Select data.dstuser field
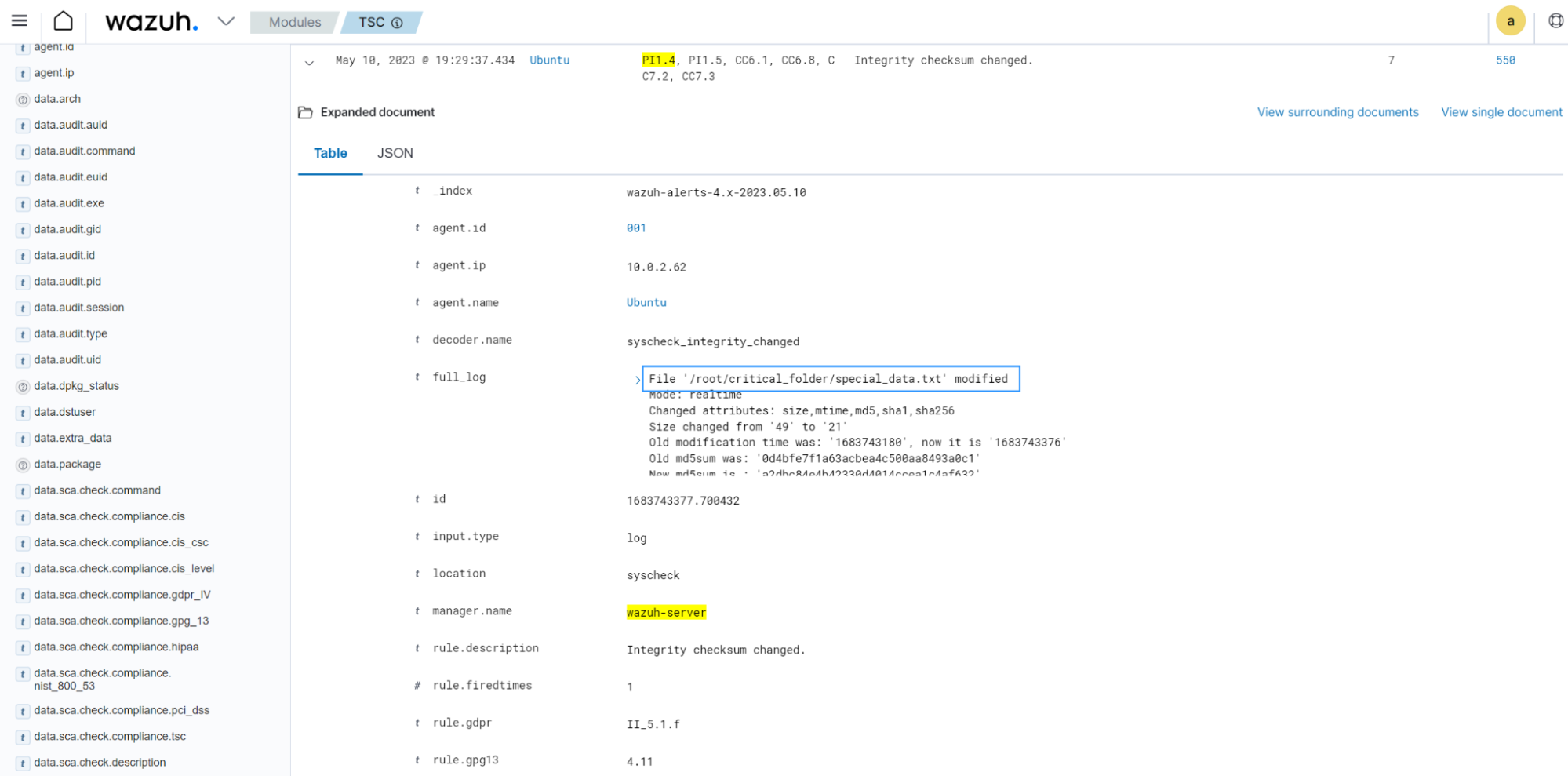The height and width of the screenshot is (776, 1568). pyautogui.click(x=64, y=412)
